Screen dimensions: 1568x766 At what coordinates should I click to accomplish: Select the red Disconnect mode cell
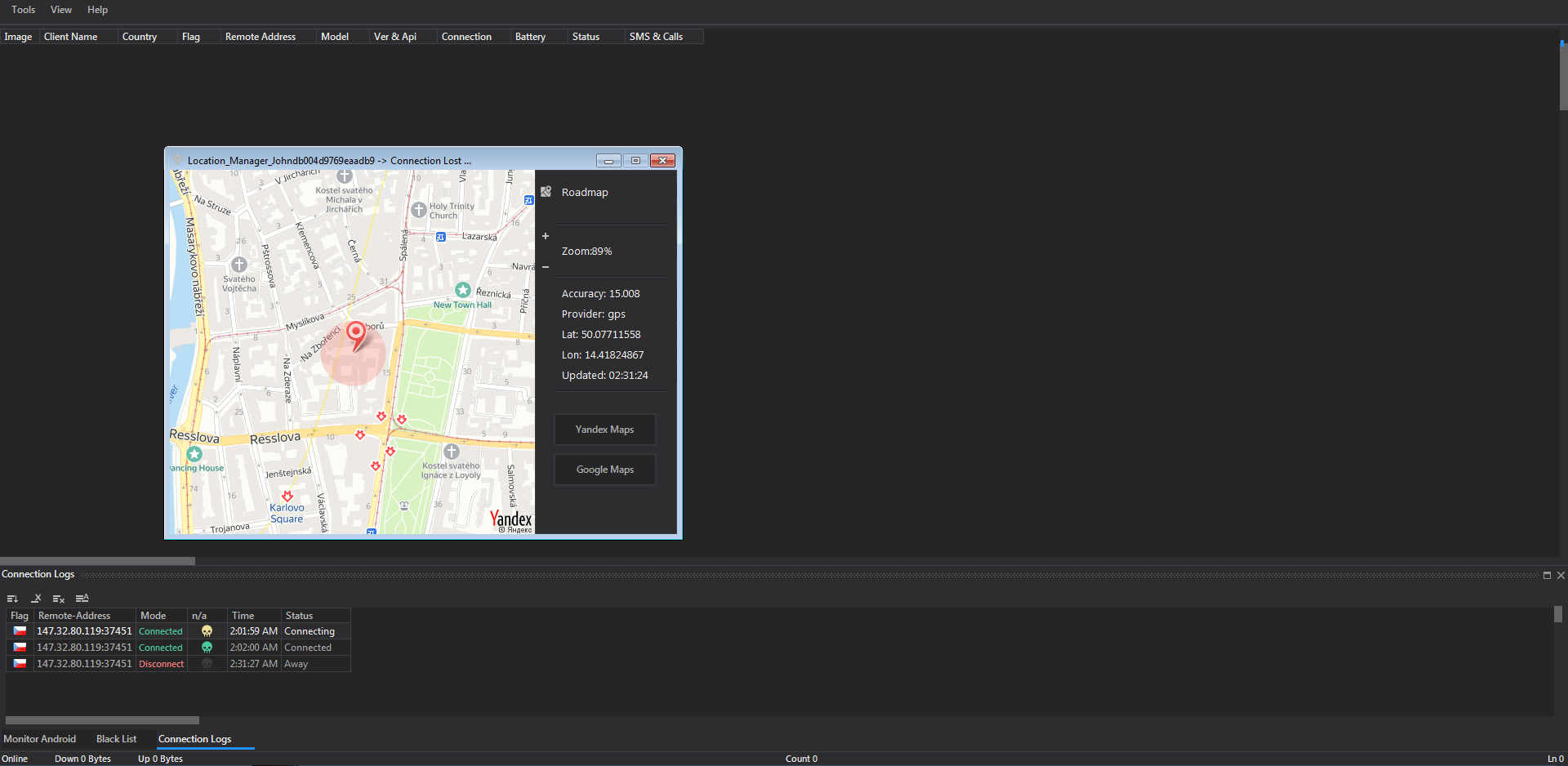coord(162,664)
